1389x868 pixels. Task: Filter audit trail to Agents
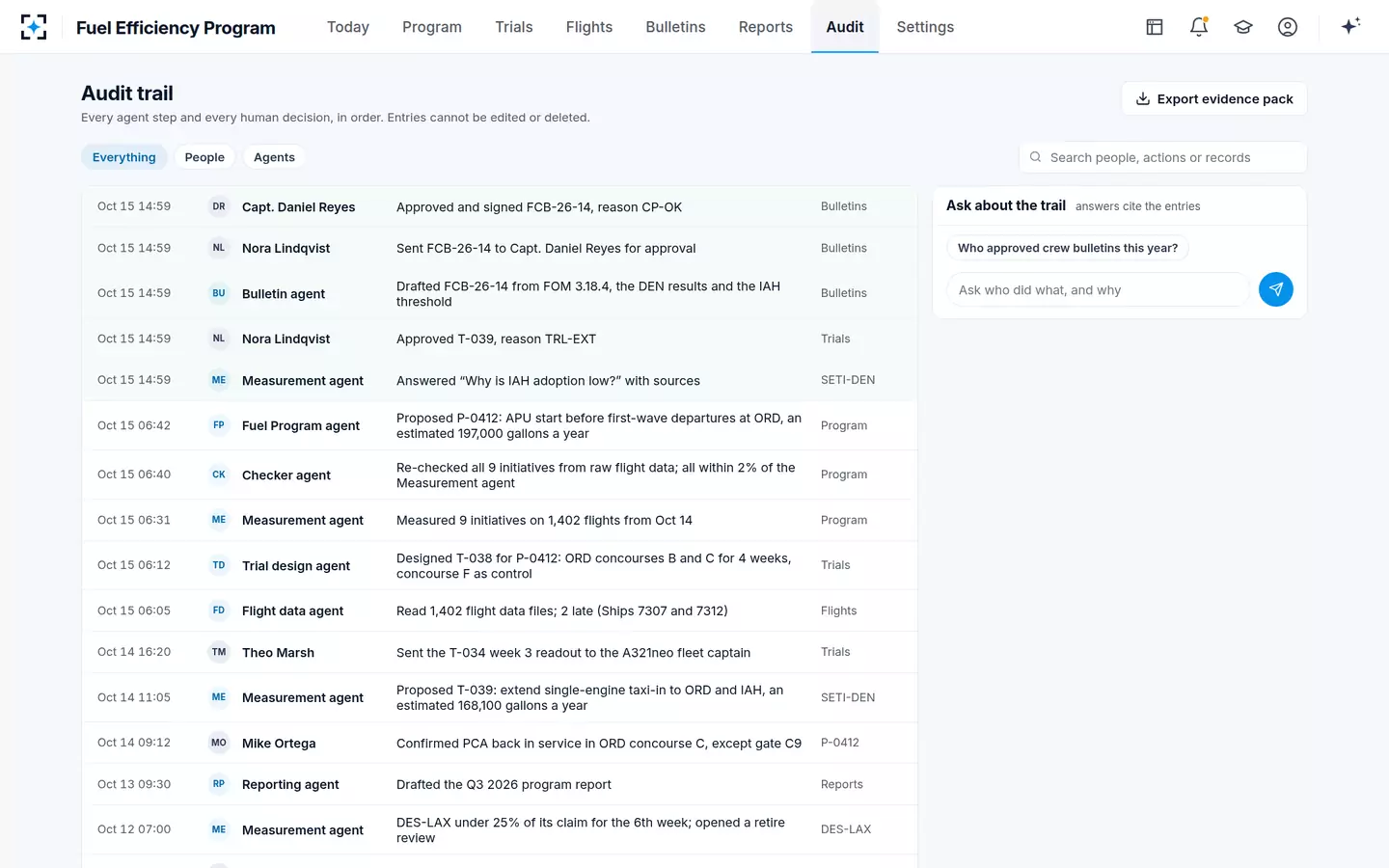click(274, 157)
